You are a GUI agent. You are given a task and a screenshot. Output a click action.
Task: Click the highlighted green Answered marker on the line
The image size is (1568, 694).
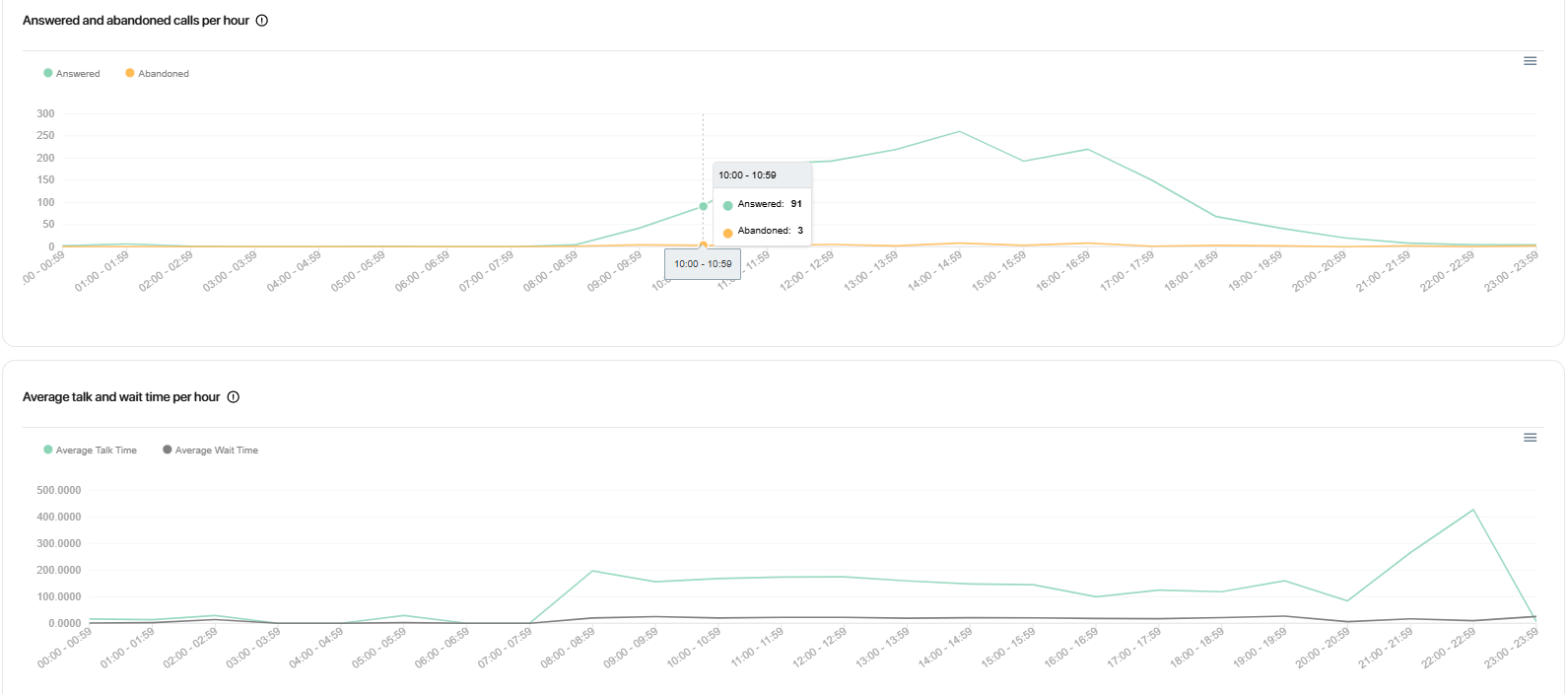click(703, 206)
